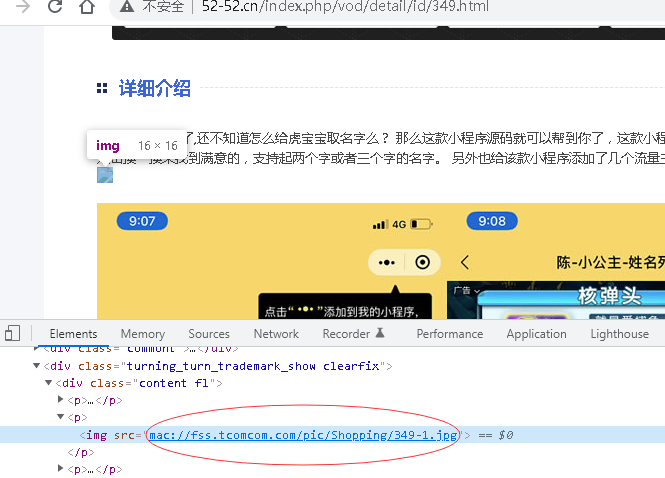Viewport: 665px width, 478px height.
Task: Reload the page with refresh icon
Action: (x=54, y=7)
